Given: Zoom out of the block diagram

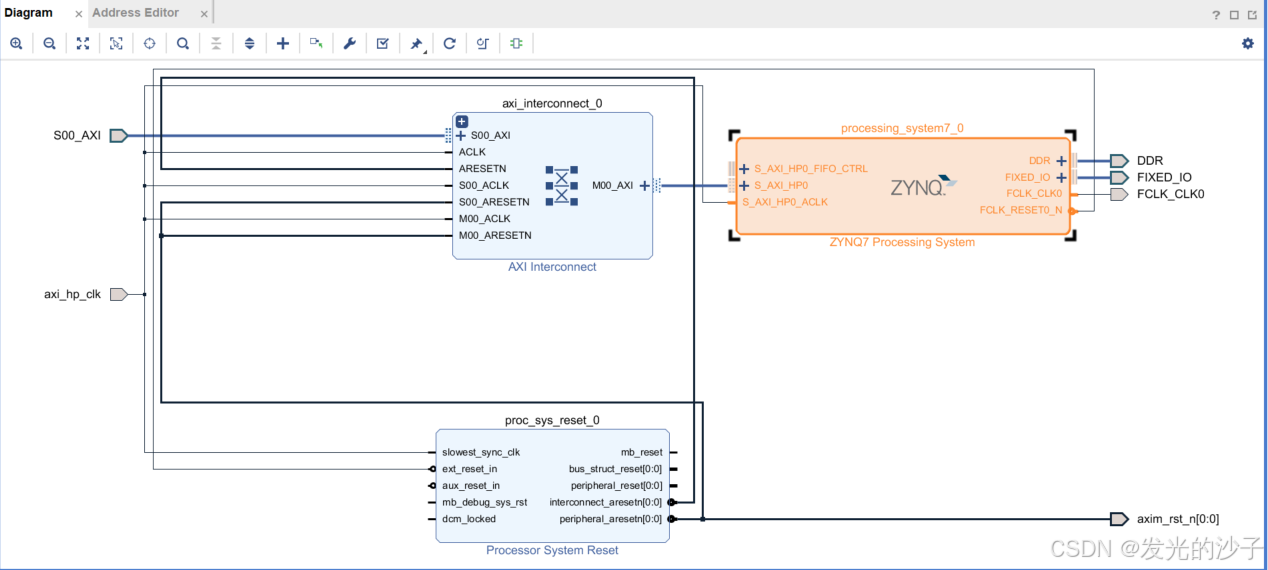Looking at the screenshot, I should (x=49, y=43).
